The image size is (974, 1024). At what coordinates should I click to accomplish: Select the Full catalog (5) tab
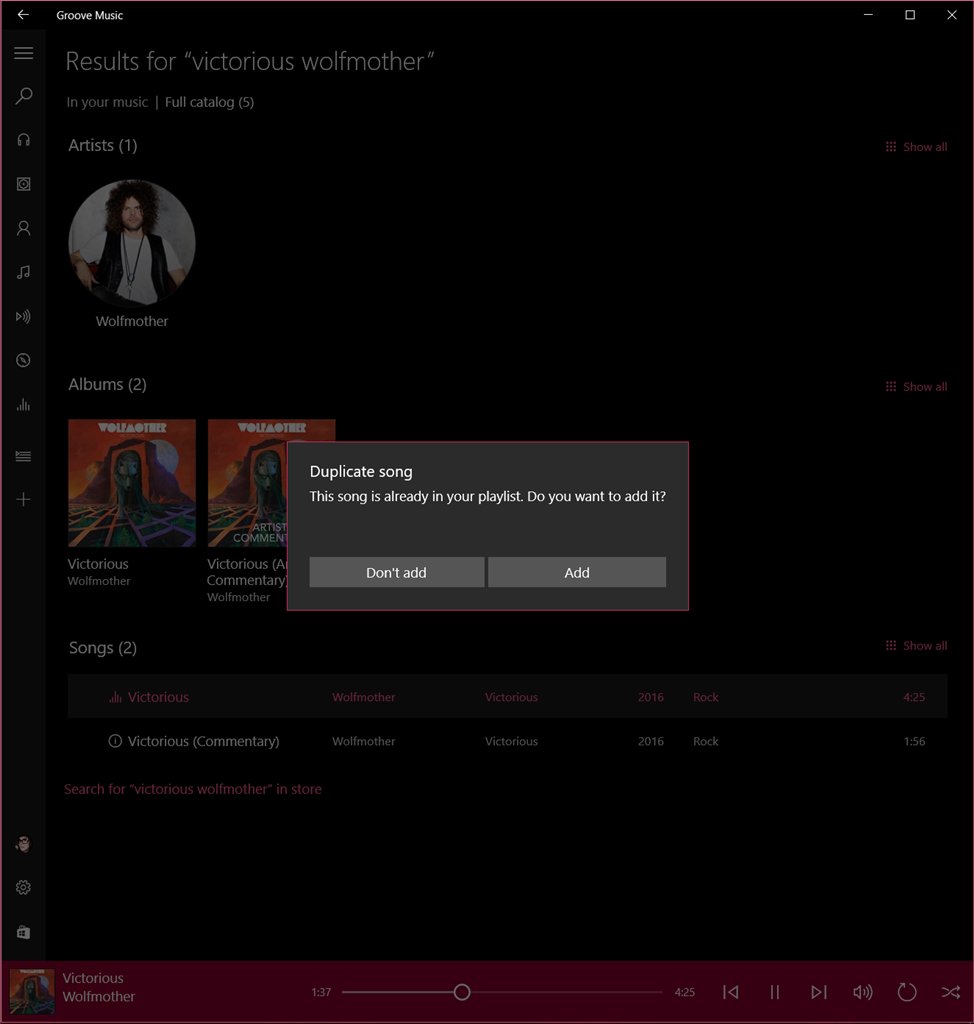point(209,102)
